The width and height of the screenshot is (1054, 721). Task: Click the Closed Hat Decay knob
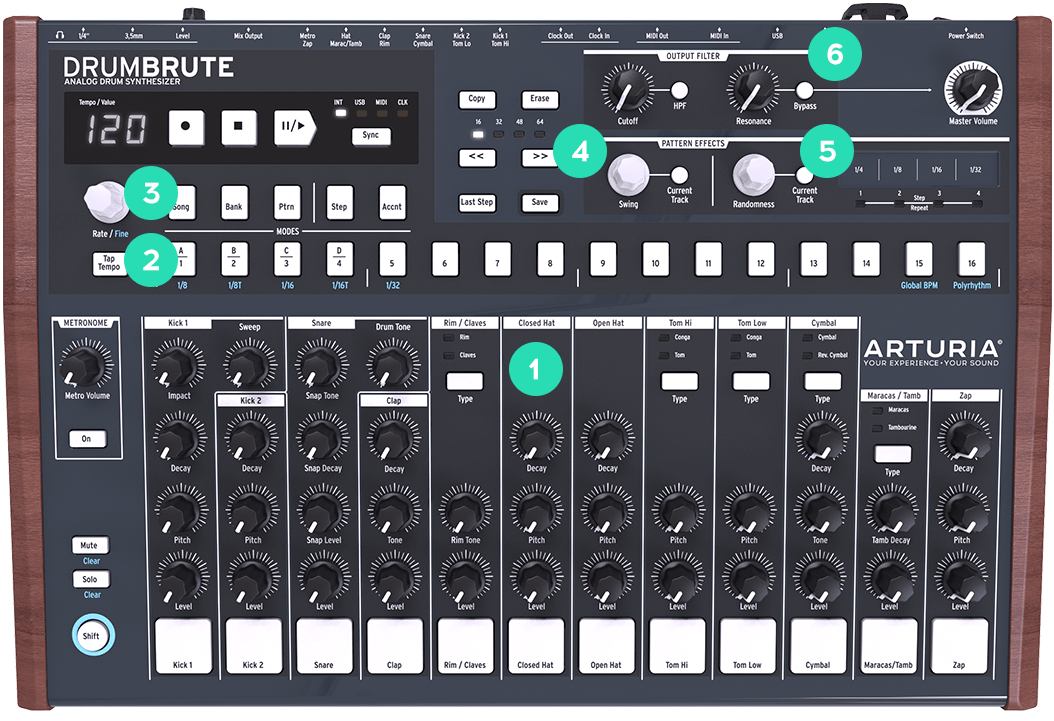click(x=536, y=437)
